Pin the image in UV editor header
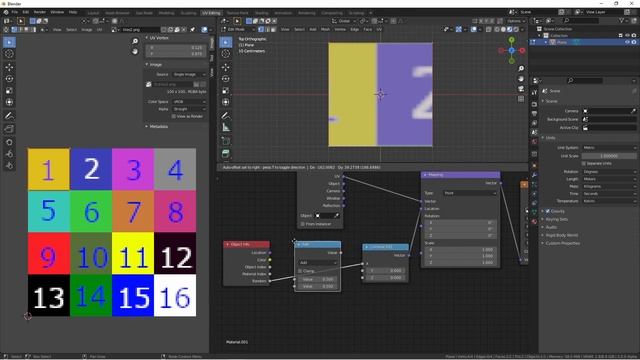The width and height of the screenshot is (640, 360). click(192, 29)
